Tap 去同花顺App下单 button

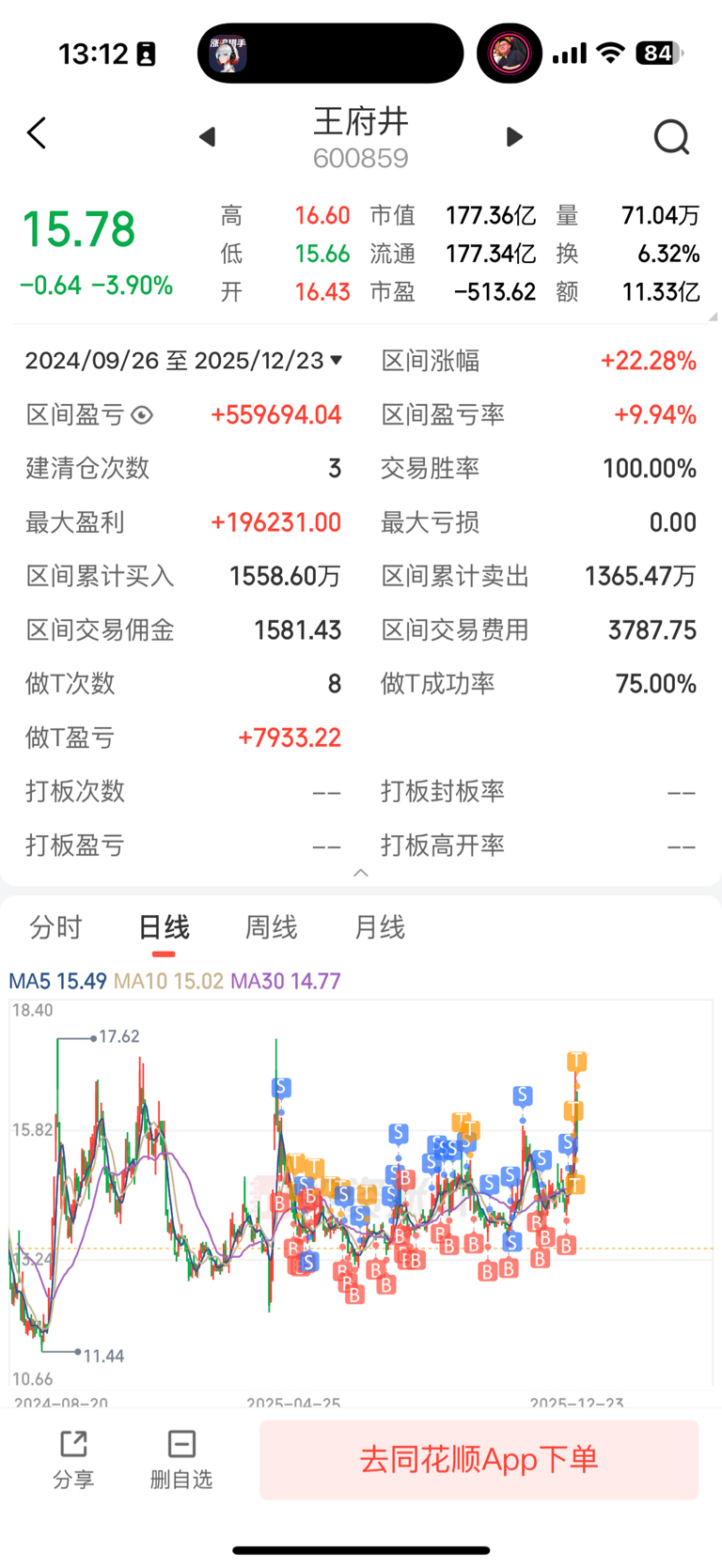point(479,1459)
